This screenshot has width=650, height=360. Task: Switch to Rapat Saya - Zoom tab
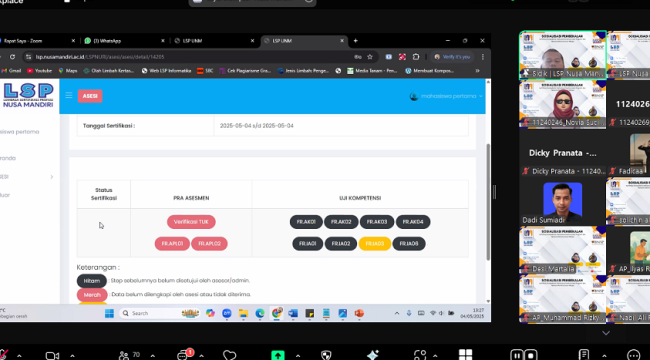pos(37,41)
